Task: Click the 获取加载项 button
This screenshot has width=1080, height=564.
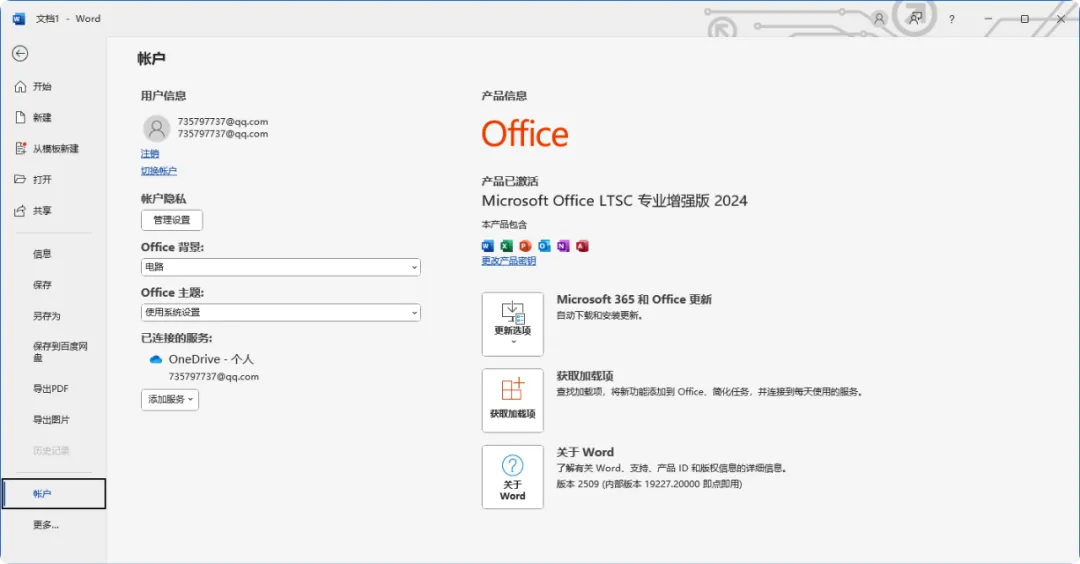Action: tap(512, 401)
